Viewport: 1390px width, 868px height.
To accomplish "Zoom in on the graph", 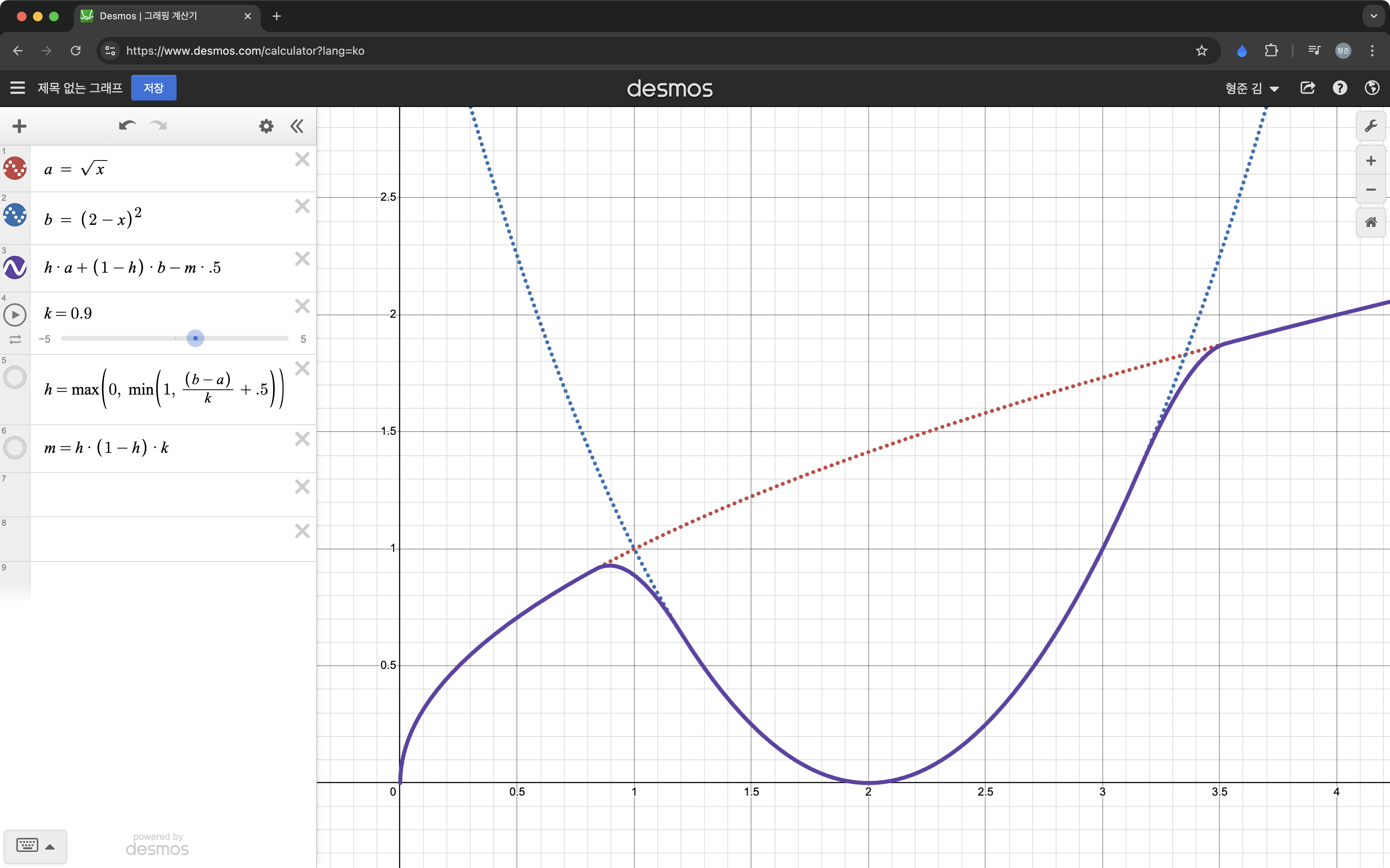I will click(1370, 161).
